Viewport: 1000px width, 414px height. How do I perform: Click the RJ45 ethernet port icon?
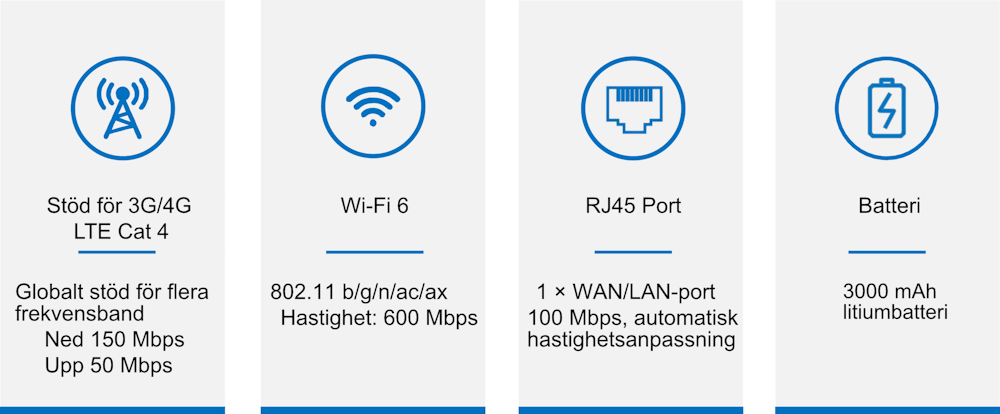(633, 107)
